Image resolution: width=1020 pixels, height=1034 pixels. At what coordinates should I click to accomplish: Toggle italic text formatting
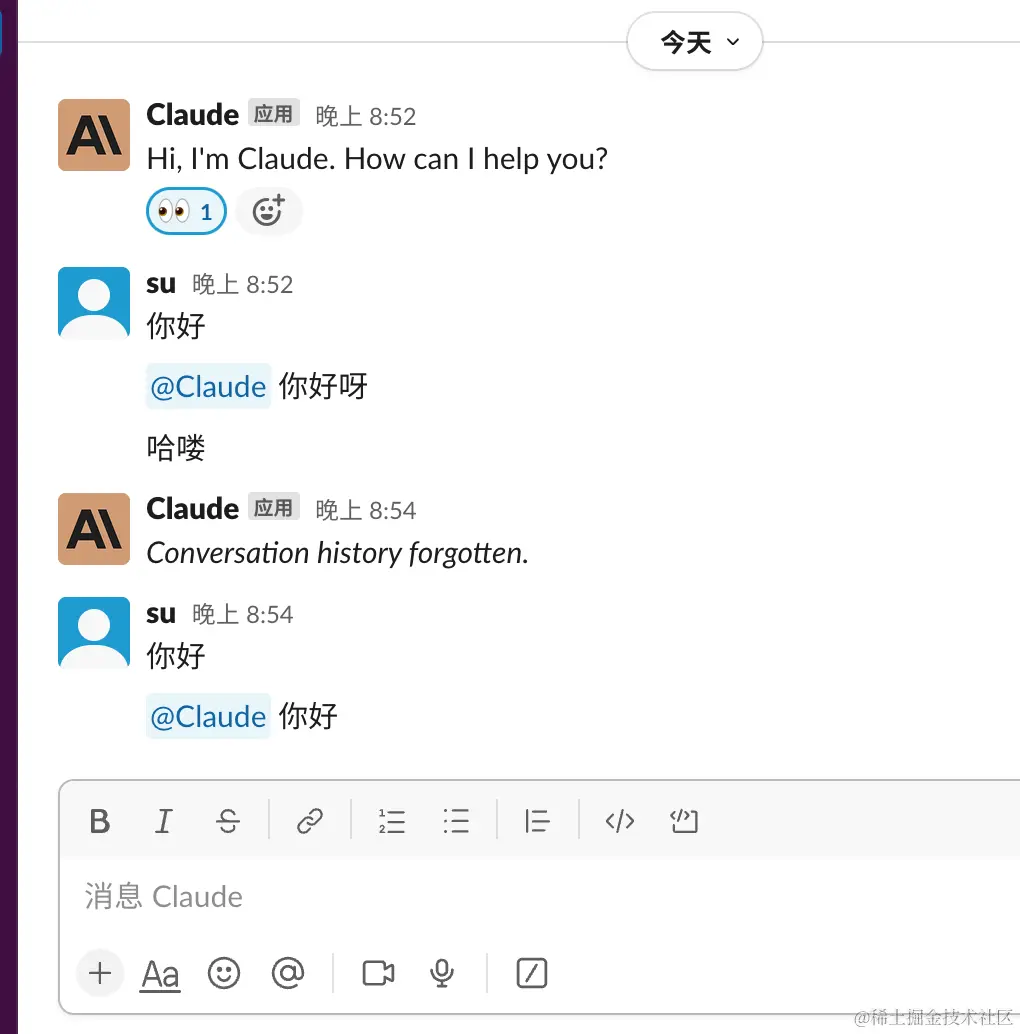coord(163,821)
